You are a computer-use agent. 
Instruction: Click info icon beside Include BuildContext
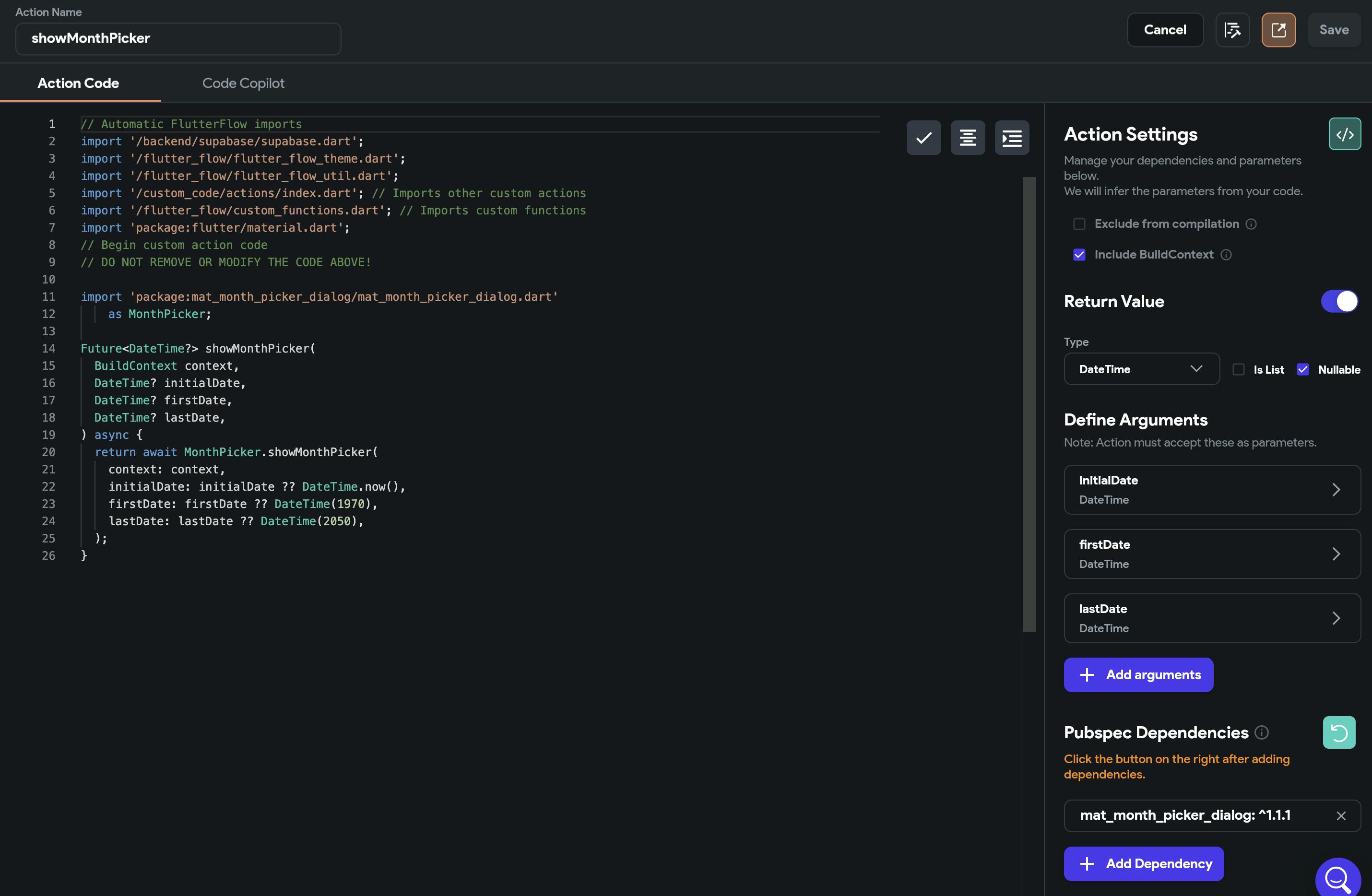pyautogui.click(x=1226, y=254)
